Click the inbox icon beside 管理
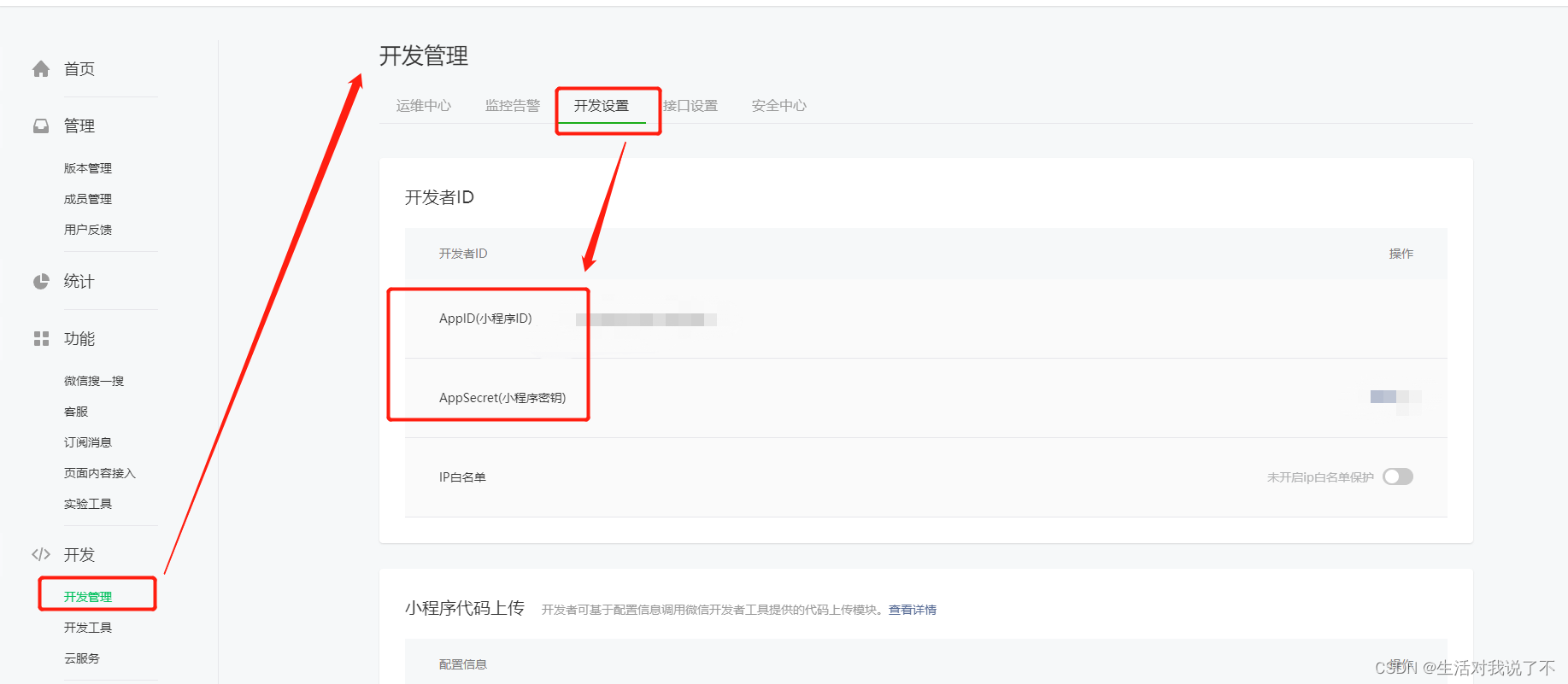Viewport: 1568px width, 684px height. 41,126
